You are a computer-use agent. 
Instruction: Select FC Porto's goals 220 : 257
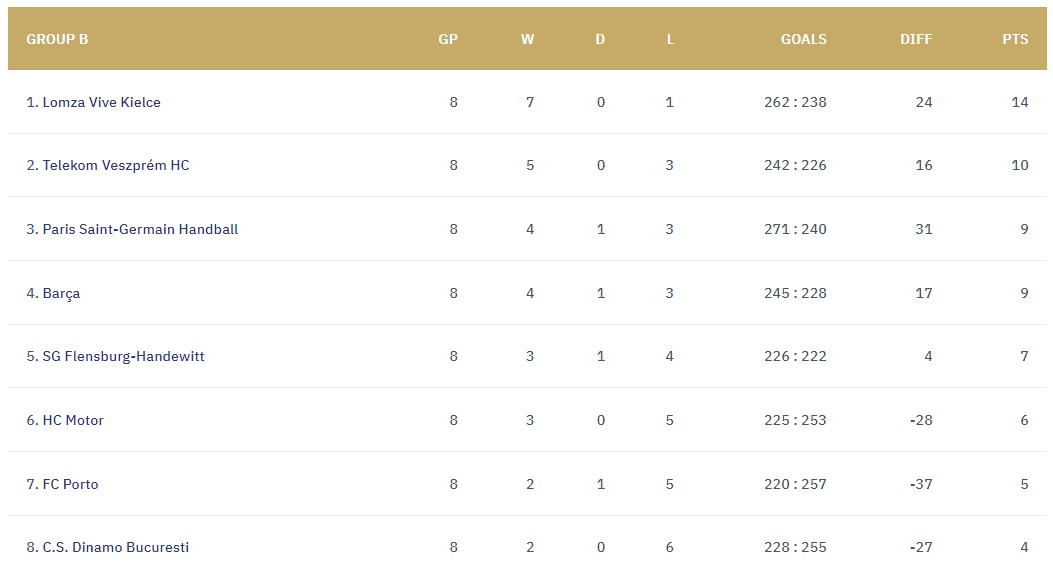click(x=795, y=484)
